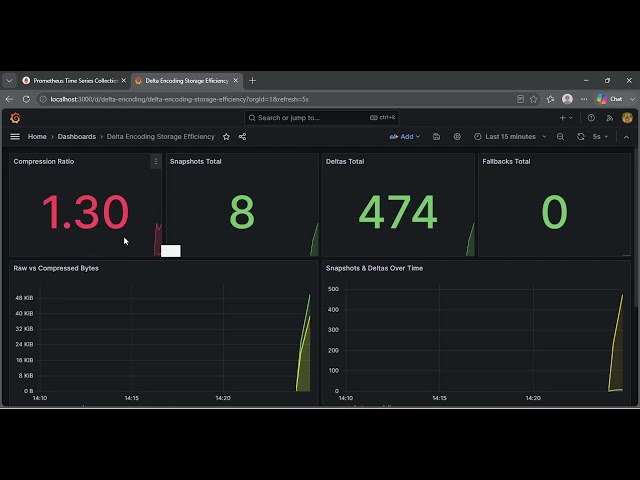Viewport: 640px width, 480px height.
Task: Collapse the top toolbar with chevron
Action: coord(627,137)
